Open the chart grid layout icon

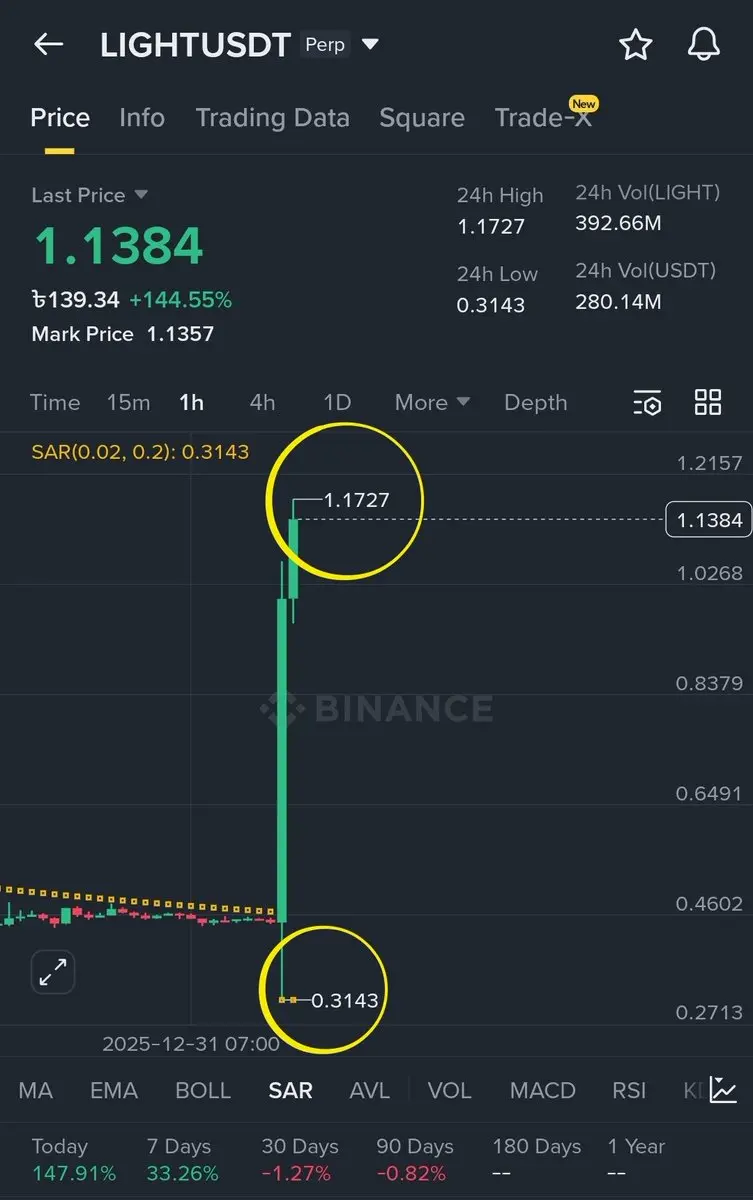[x=708, y=402]
